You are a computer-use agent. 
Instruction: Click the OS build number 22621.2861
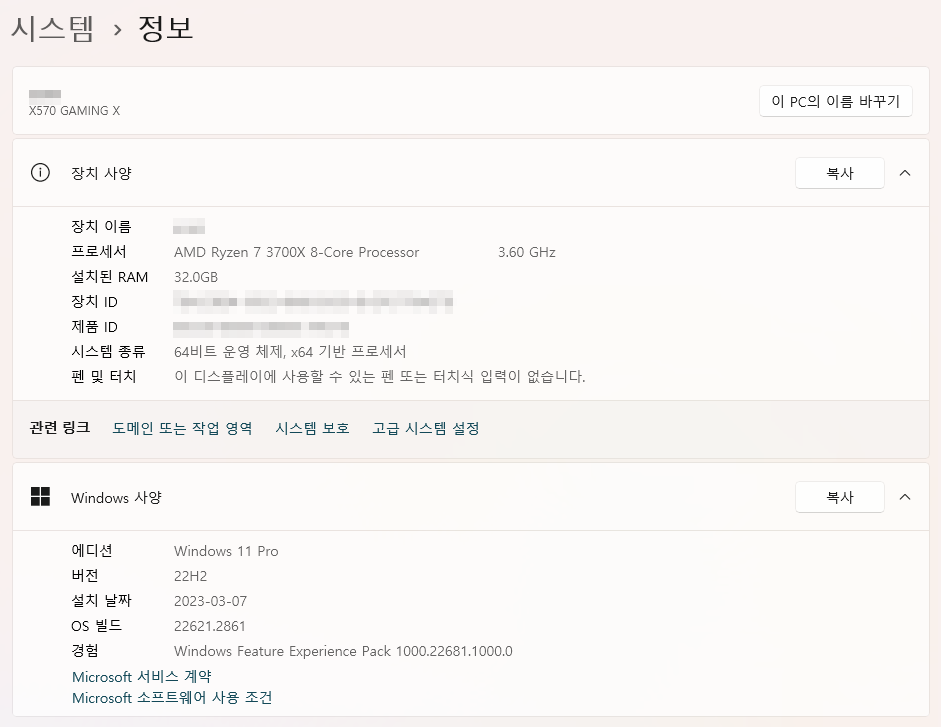209,626
